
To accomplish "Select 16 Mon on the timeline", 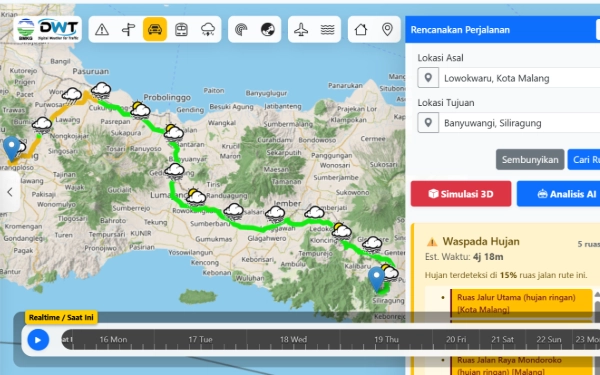I will click(x=113, y=339).
